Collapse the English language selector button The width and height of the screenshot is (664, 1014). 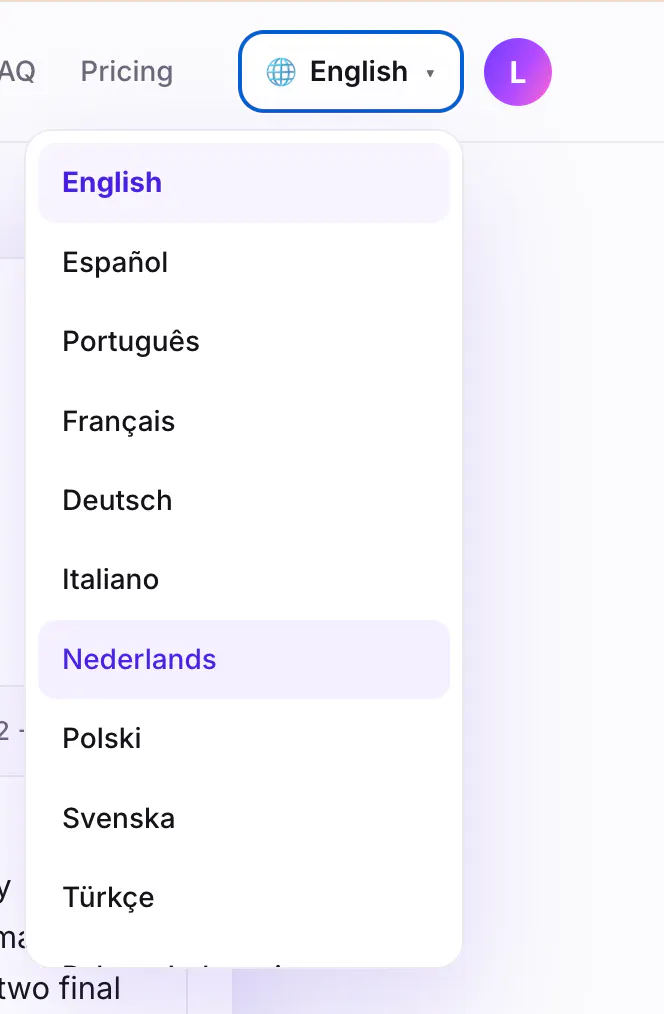[x=351, y=72]
